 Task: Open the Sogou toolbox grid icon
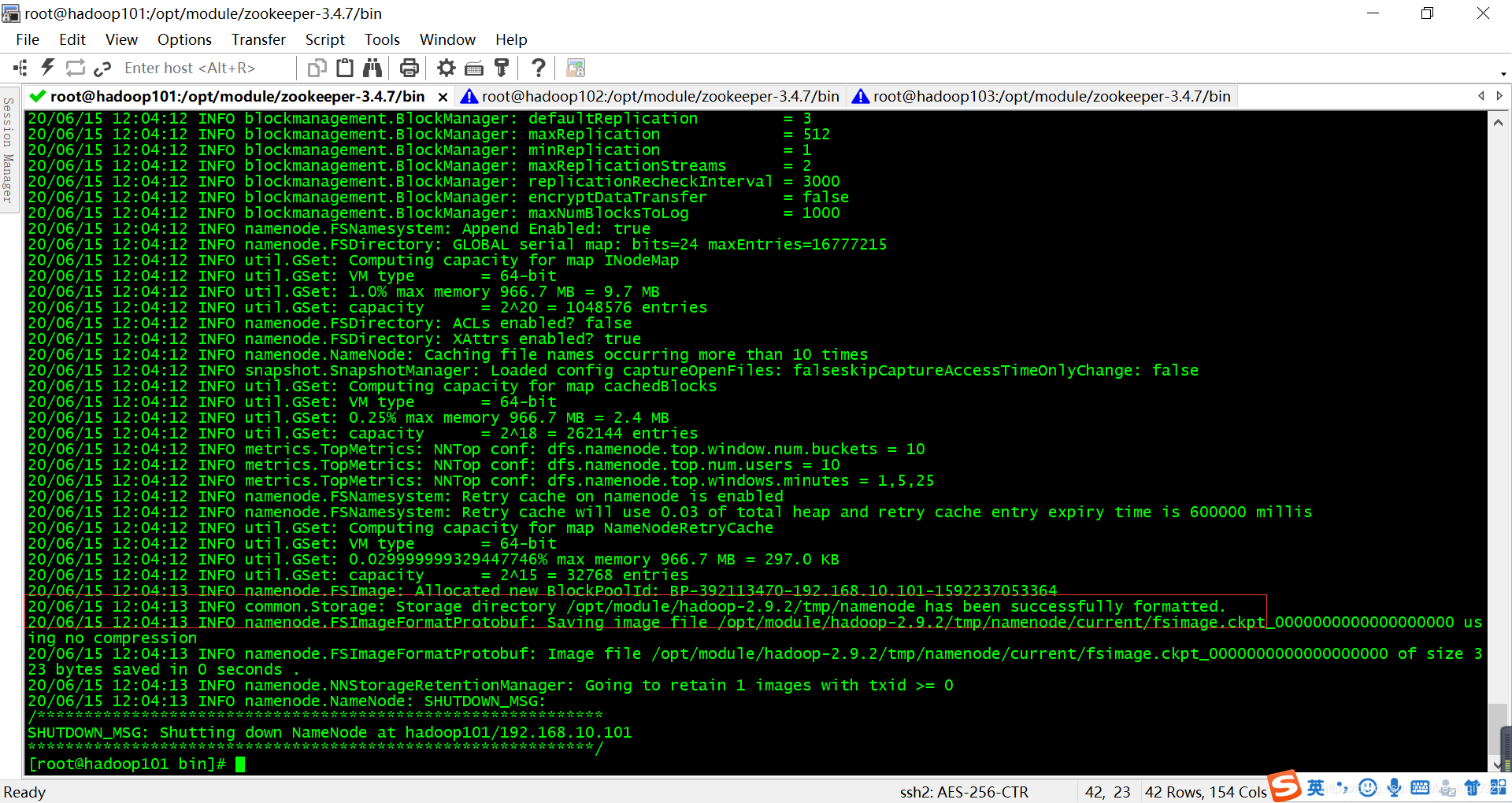1498,788
